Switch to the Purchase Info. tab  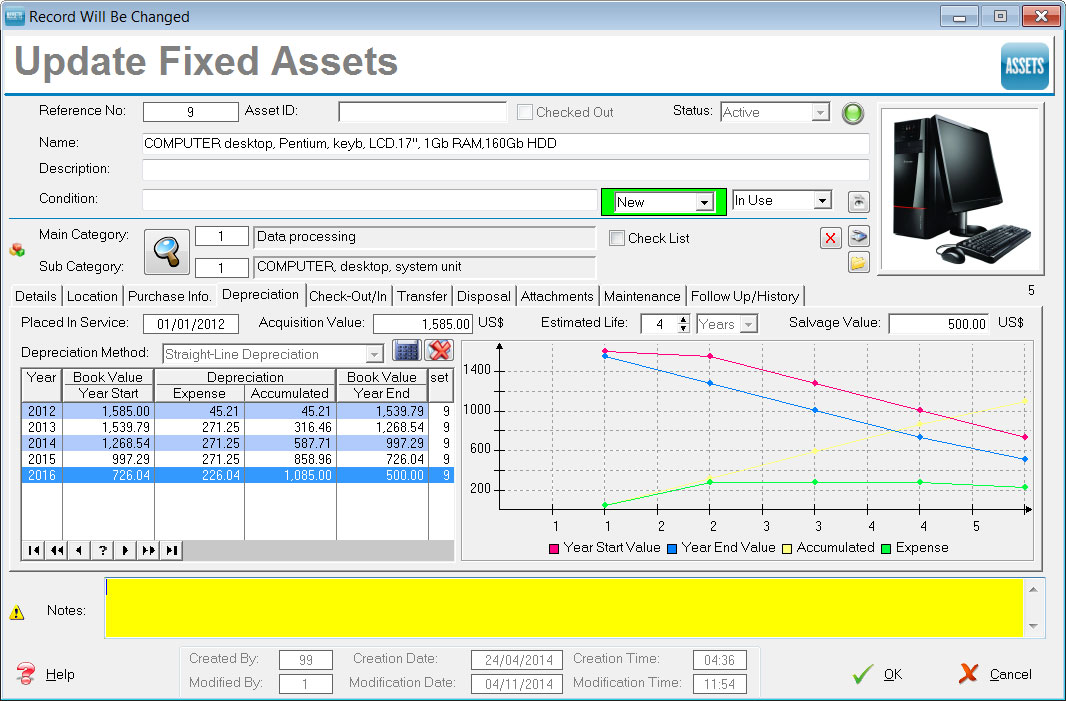(169, 296)
